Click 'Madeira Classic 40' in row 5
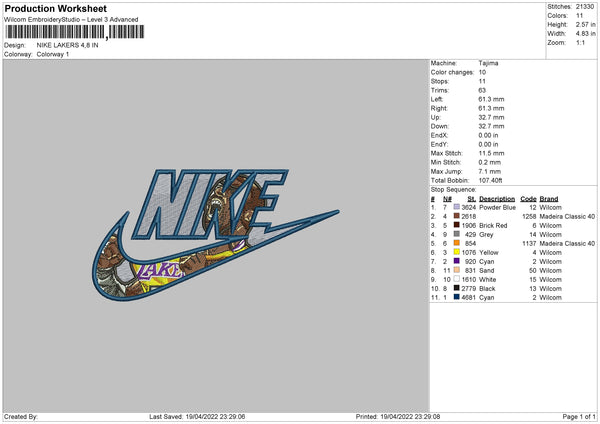Viewport: 600px width, 424px height. pyautogui.click(x=567, y=243)
